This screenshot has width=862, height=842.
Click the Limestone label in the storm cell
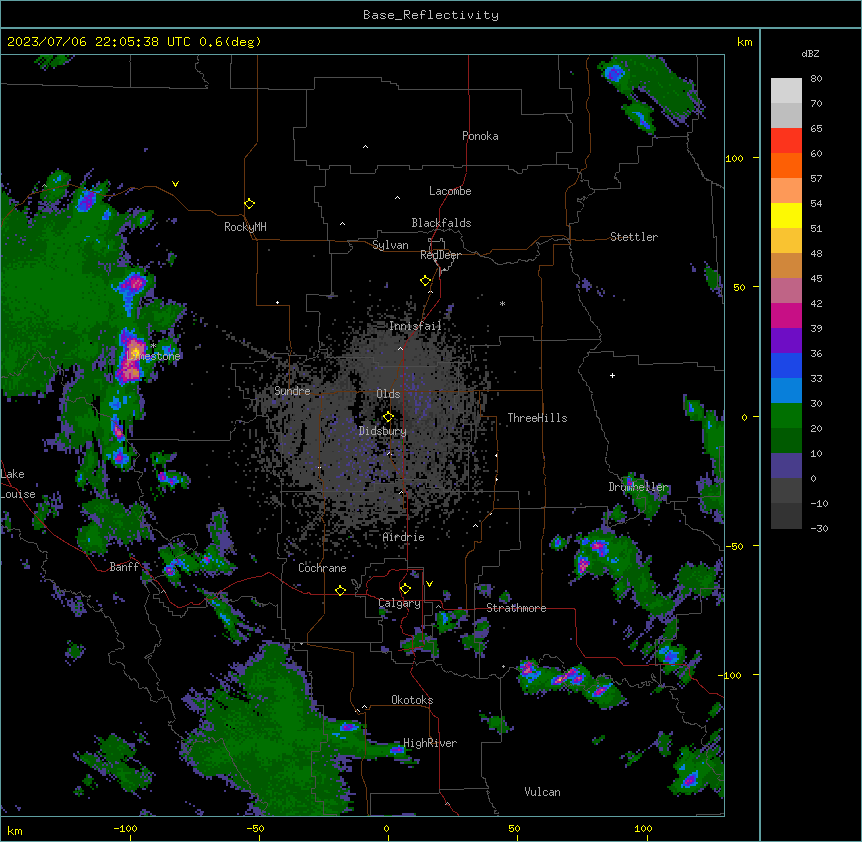tap(153, 356)
